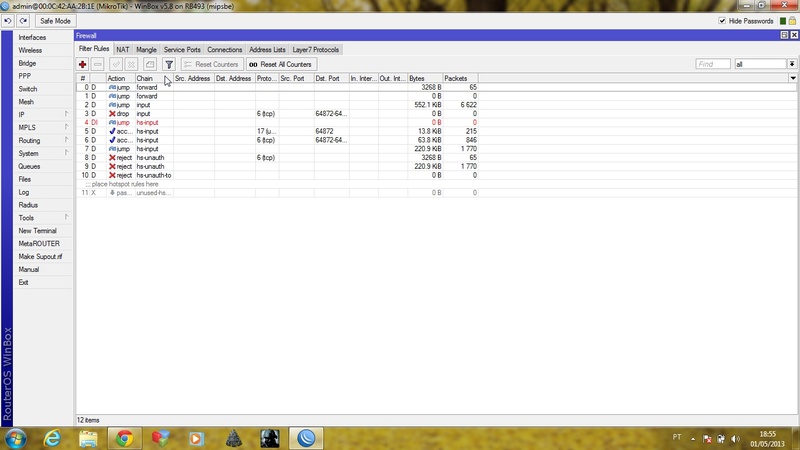Disable rule using the X icon
This screenshot has height=450, width=800.
(132, 64)
